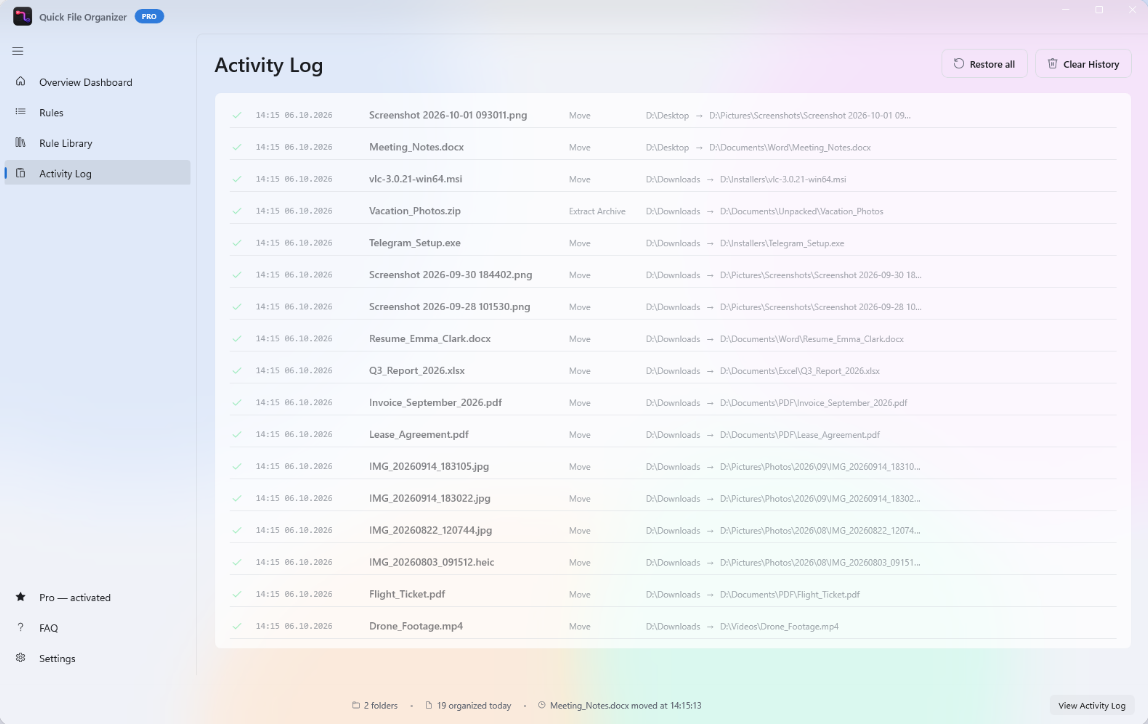
Task: Select IMG_20260914_183105.jpg file name
Action: click(x=429, y=466)
